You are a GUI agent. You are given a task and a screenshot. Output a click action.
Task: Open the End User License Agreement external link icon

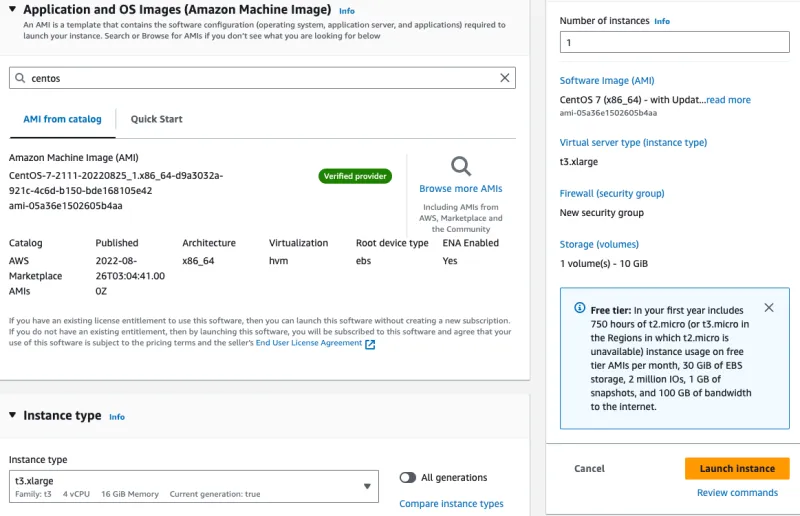(370, 344)
